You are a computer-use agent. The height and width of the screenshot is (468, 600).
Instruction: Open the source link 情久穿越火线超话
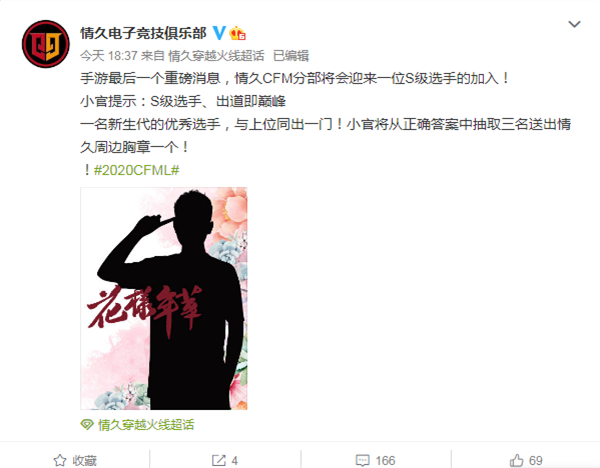pyautogui.click(x=216, y=56)
